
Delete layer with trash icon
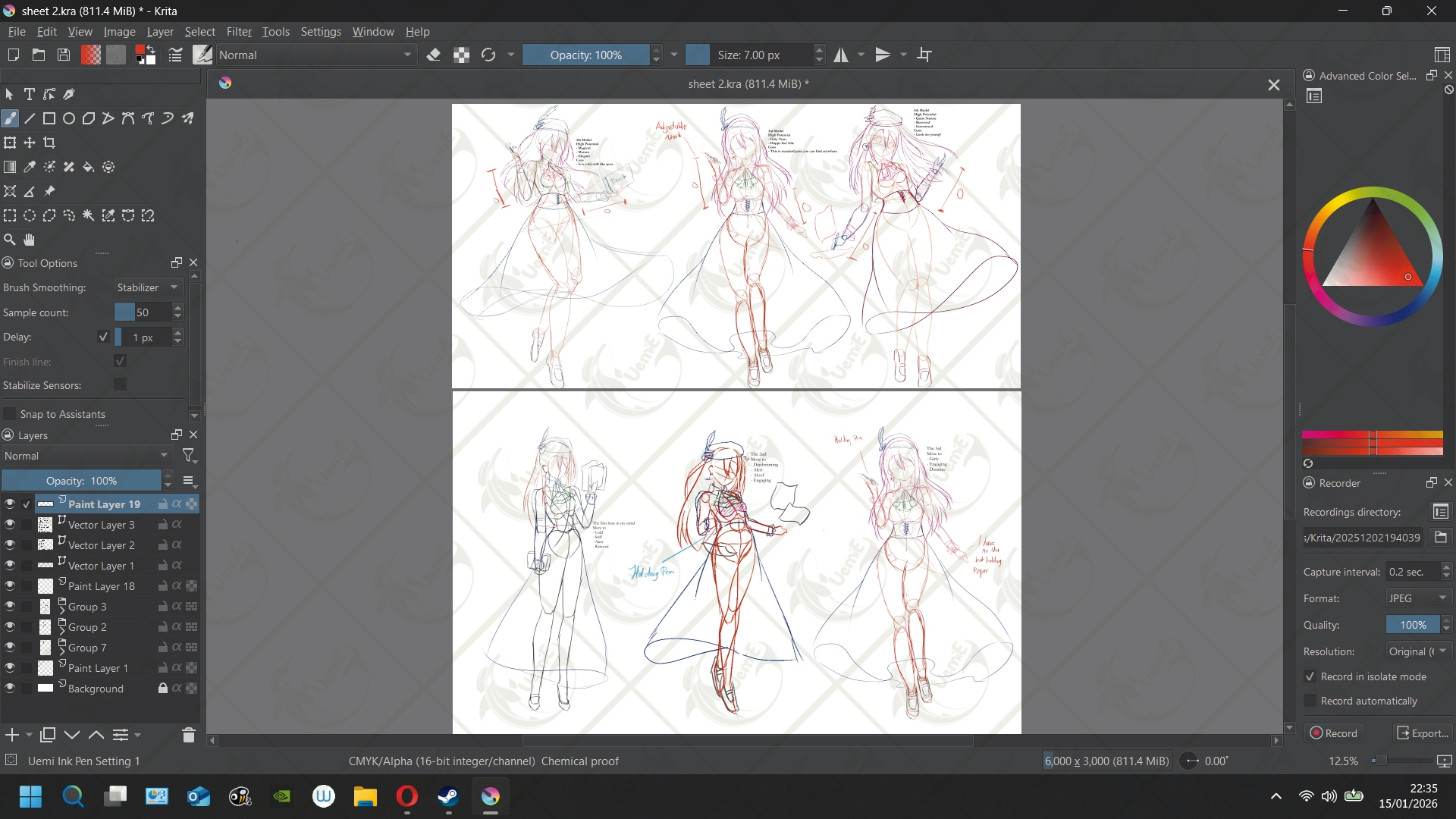pyautogui.click(x=189, y=735)
